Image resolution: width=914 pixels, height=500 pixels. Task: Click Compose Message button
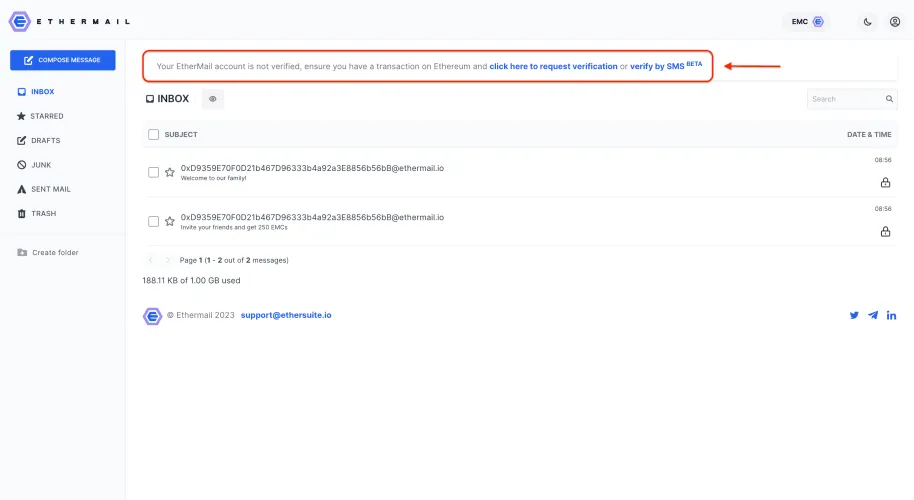pyautogui.click(x=62, y=60)
